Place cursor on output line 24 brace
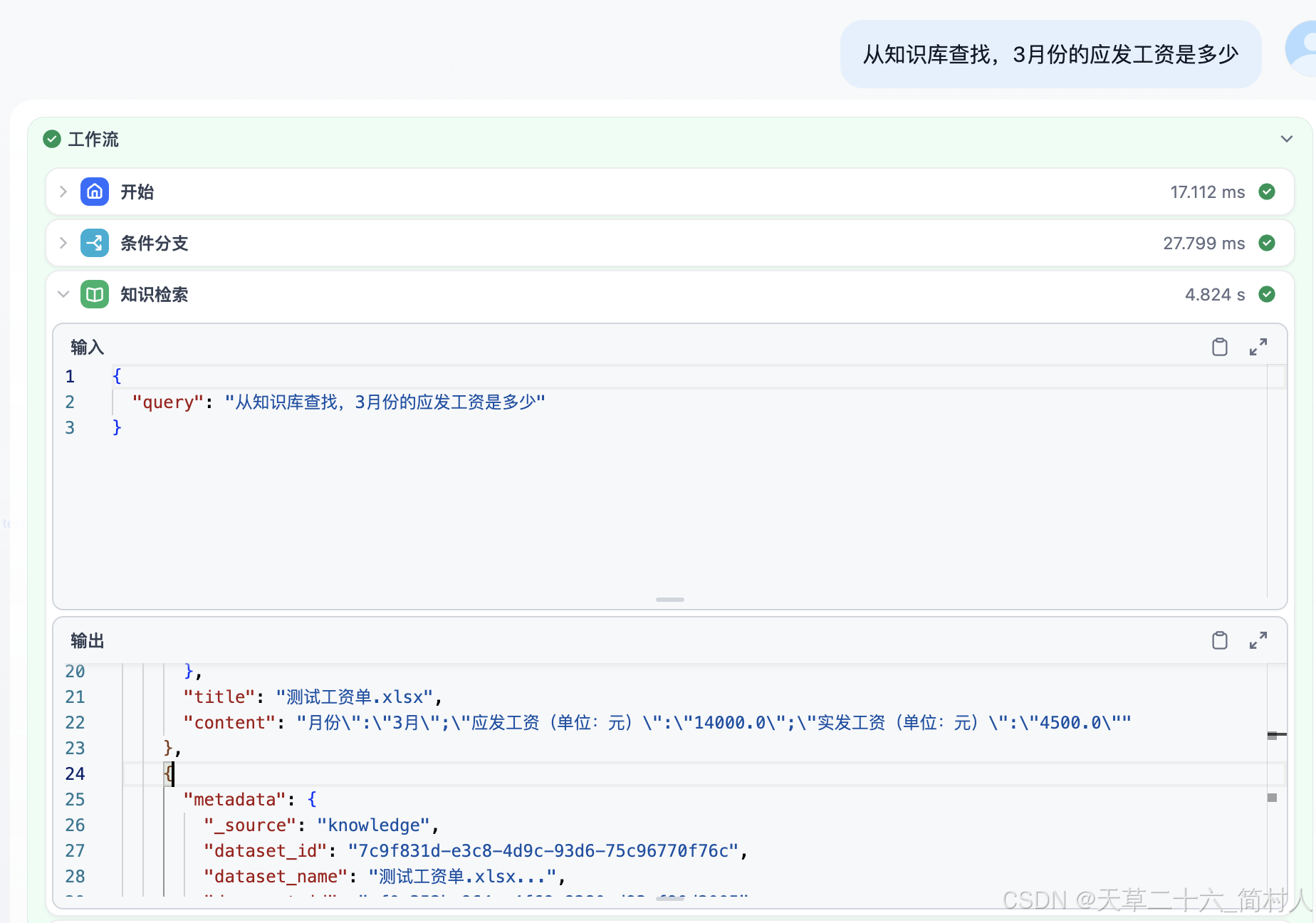This screenshot has height=923, width=1316. tap(169, 773)
